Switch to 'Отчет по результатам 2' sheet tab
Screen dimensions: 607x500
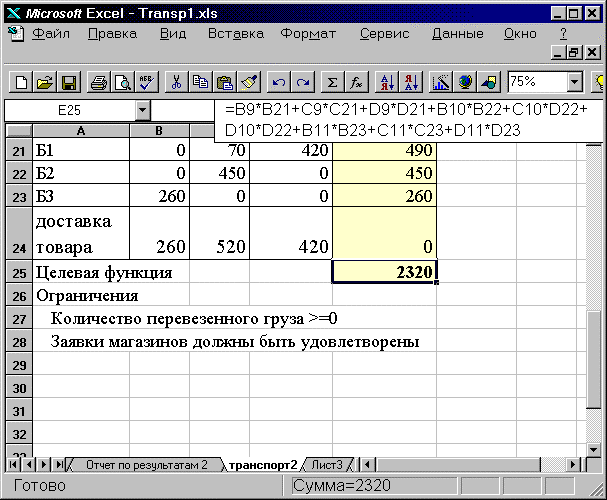point(146,464)
